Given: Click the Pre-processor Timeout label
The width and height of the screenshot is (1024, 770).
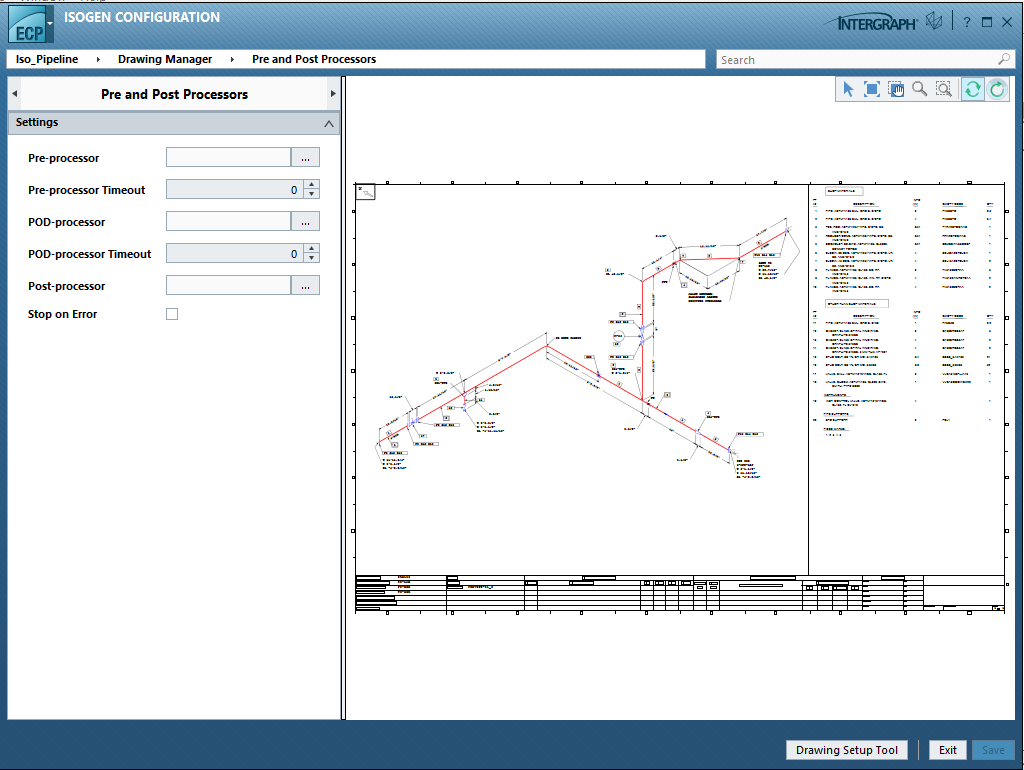Looking at the screenshot, I should 86,190.
